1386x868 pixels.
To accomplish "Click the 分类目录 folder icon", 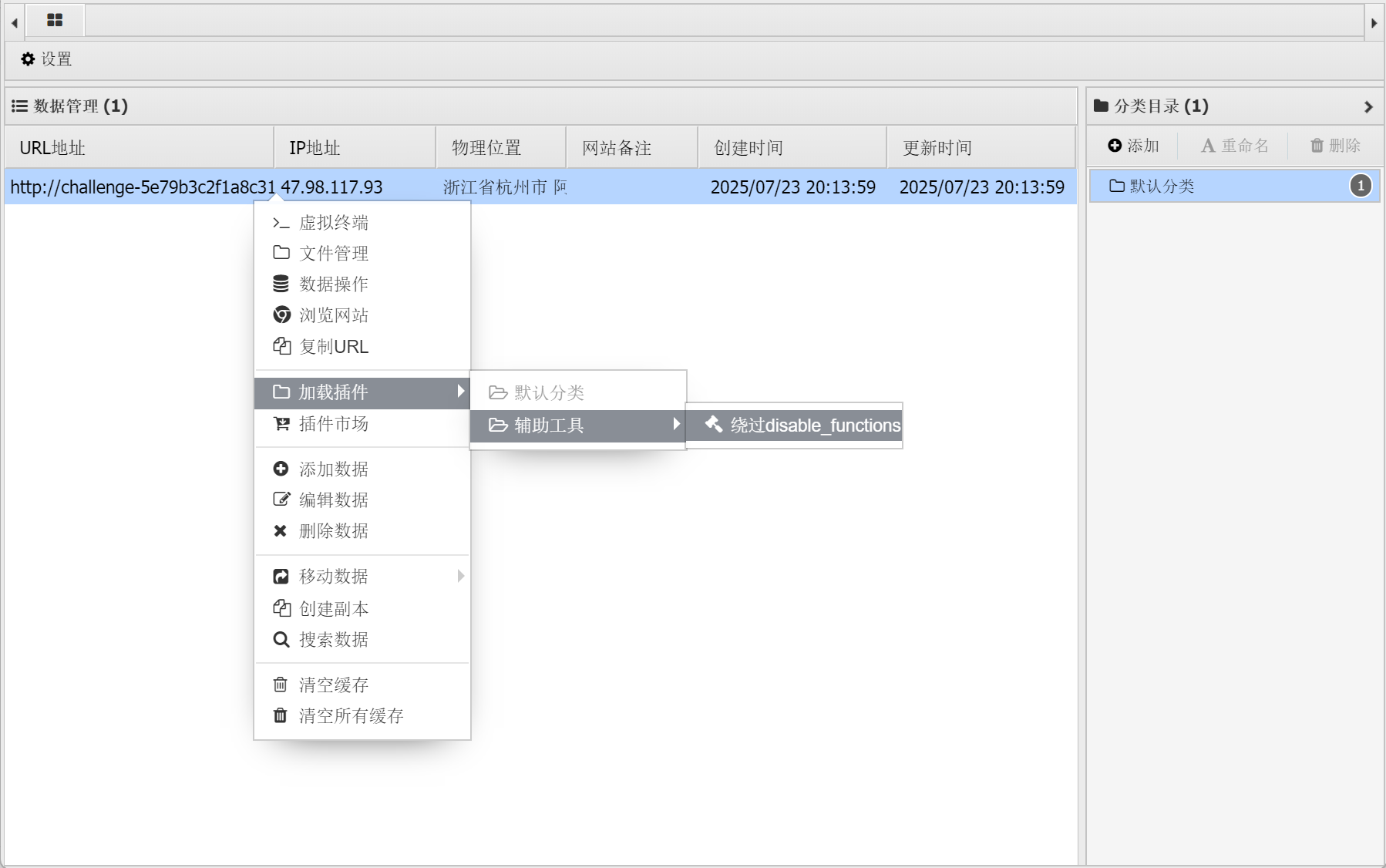I will (x=1101, y=106).
